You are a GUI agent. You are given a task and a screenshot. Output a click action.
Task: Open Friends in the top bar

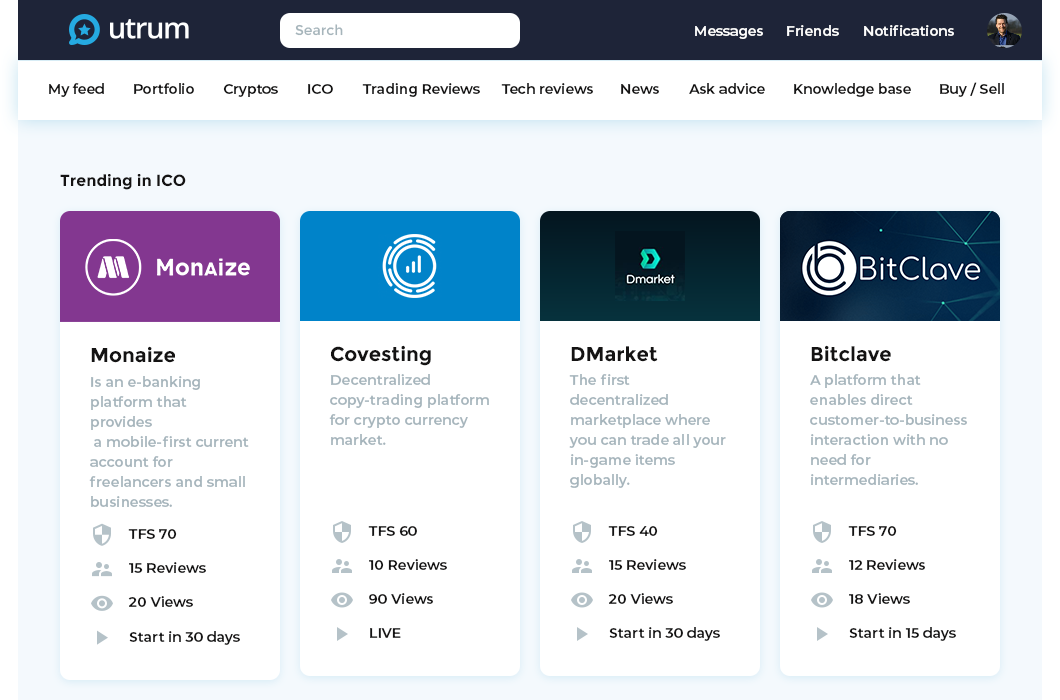(812, 31)
